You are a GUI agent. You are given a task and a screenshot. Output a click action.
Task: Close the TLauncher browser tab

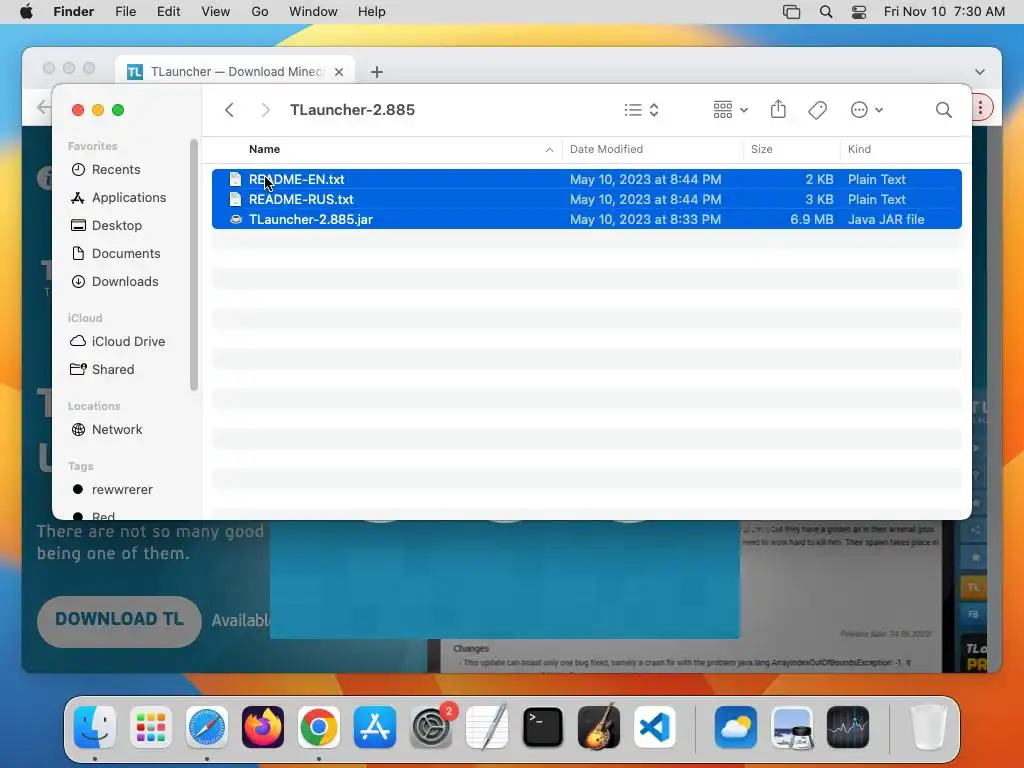[x=338, y=72]
